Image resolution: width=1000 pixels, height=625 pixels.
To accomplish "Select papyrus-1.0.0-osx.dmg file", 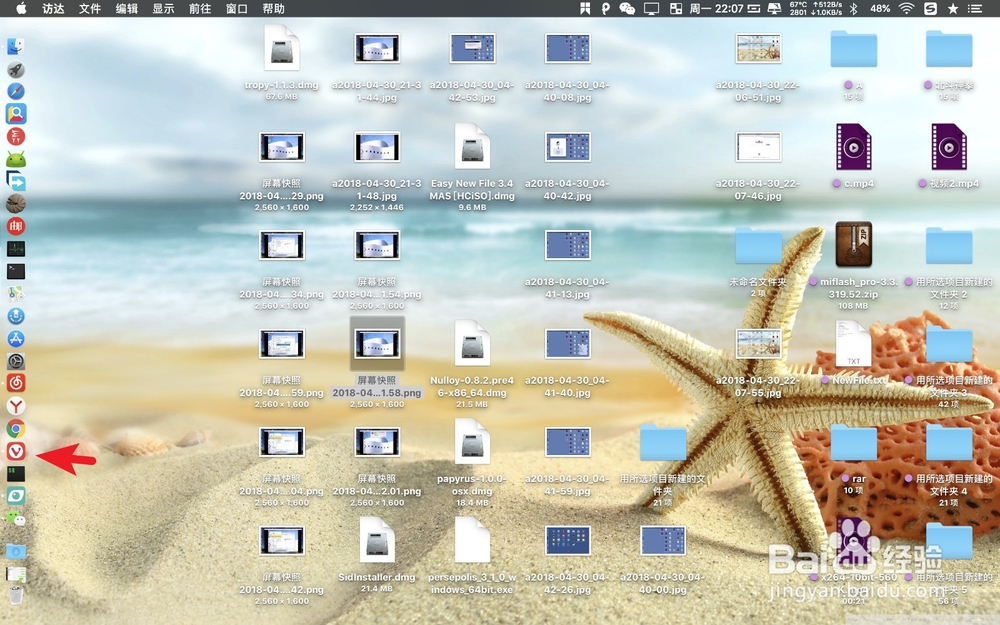I will (x=472, y=442).
